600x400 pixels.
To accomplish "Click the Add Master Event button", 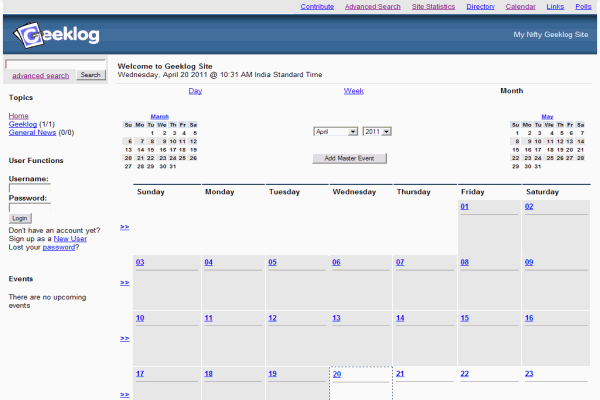I will pos(349,158).
